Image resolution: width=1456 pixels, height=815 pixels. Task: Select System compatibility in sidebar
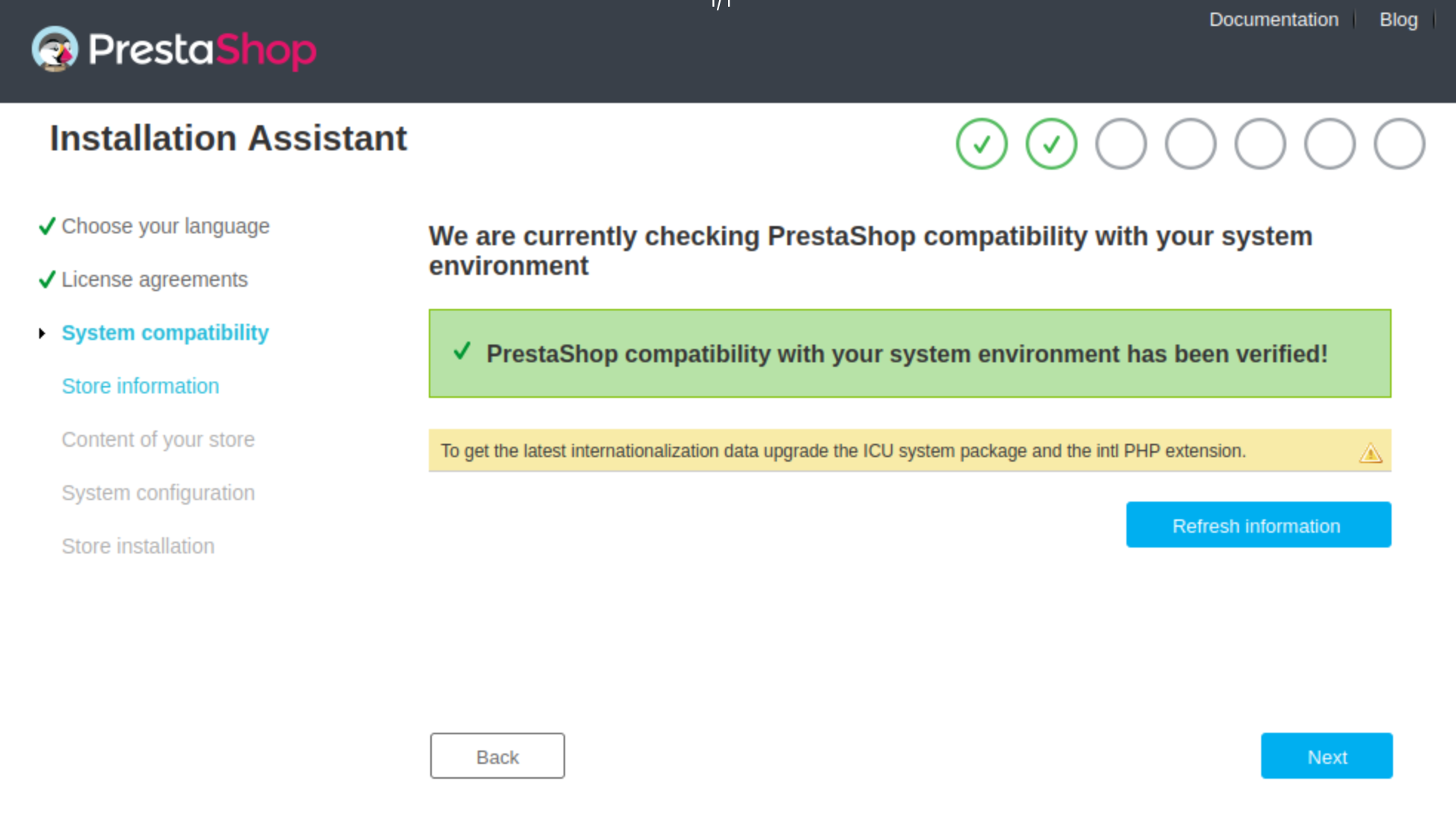pos(164,333)
